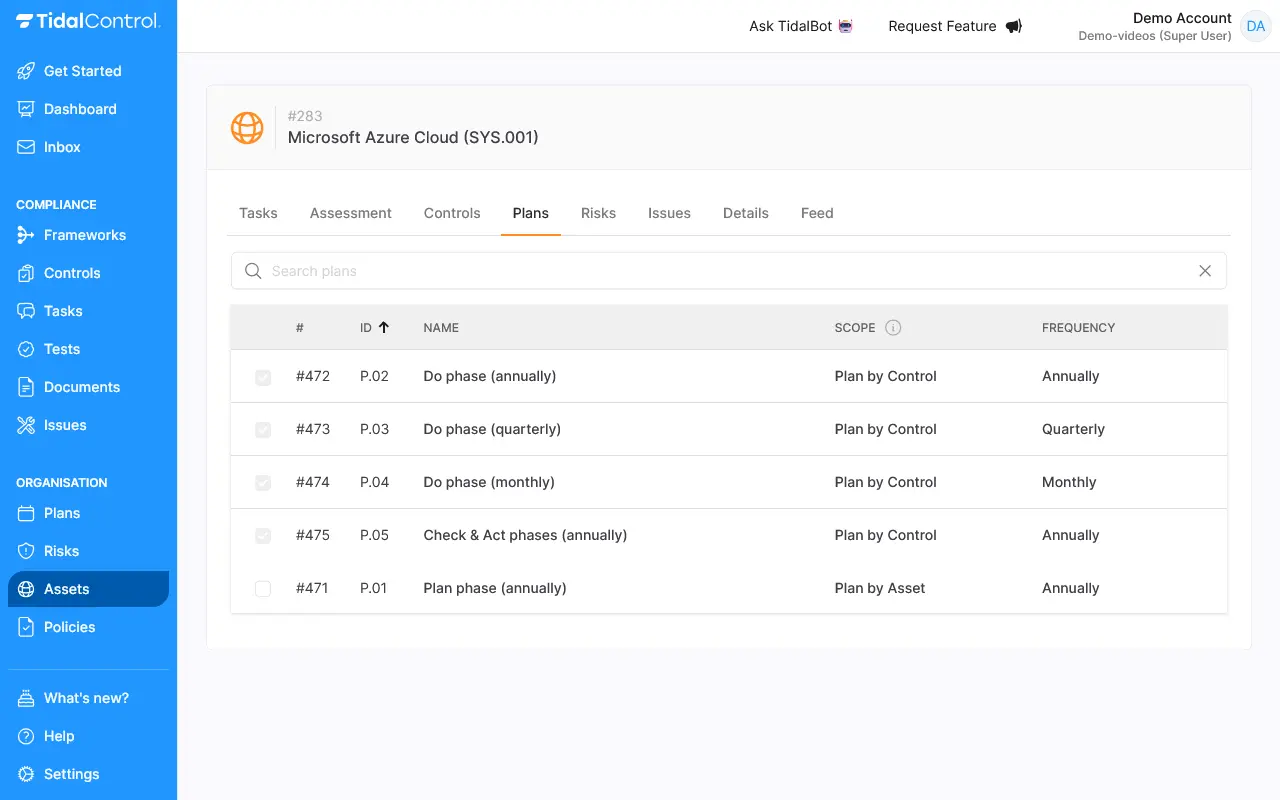
Task: Click the # column header
Action: coord(300,328)
